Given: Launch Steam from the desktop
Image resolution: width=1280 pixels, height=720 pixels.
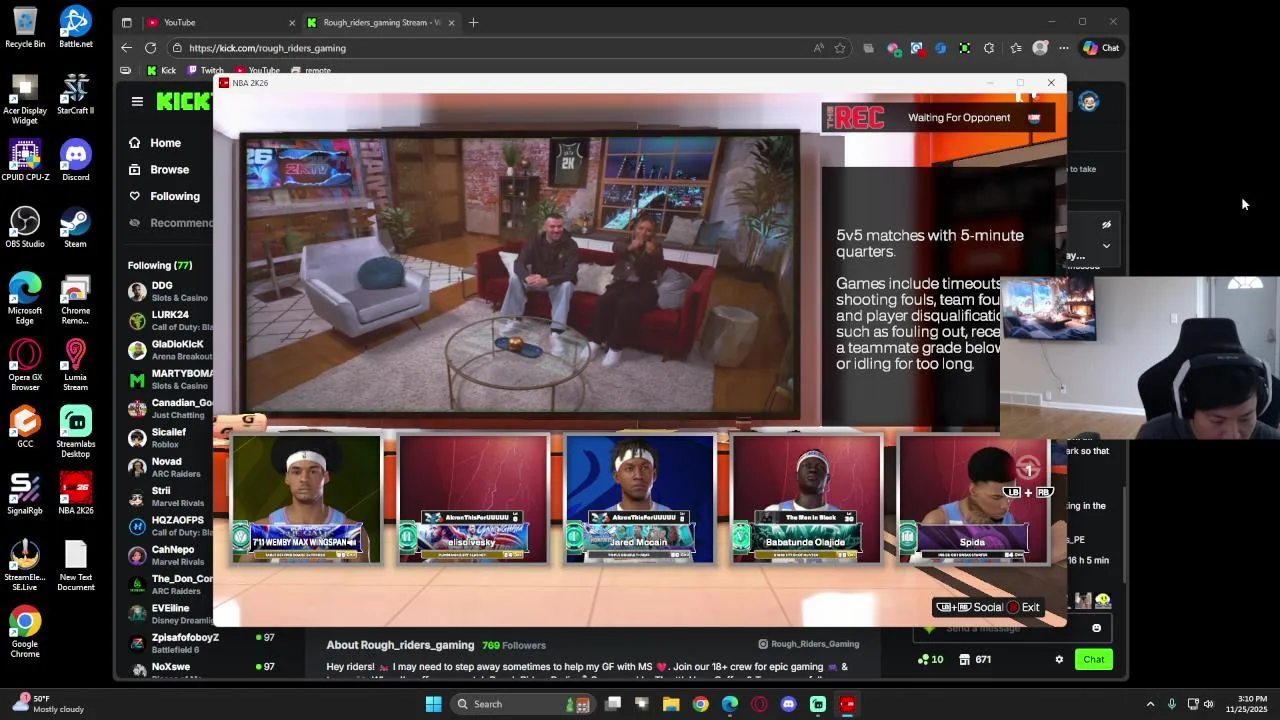Looking at the screenshot, I should click(75, 227).
